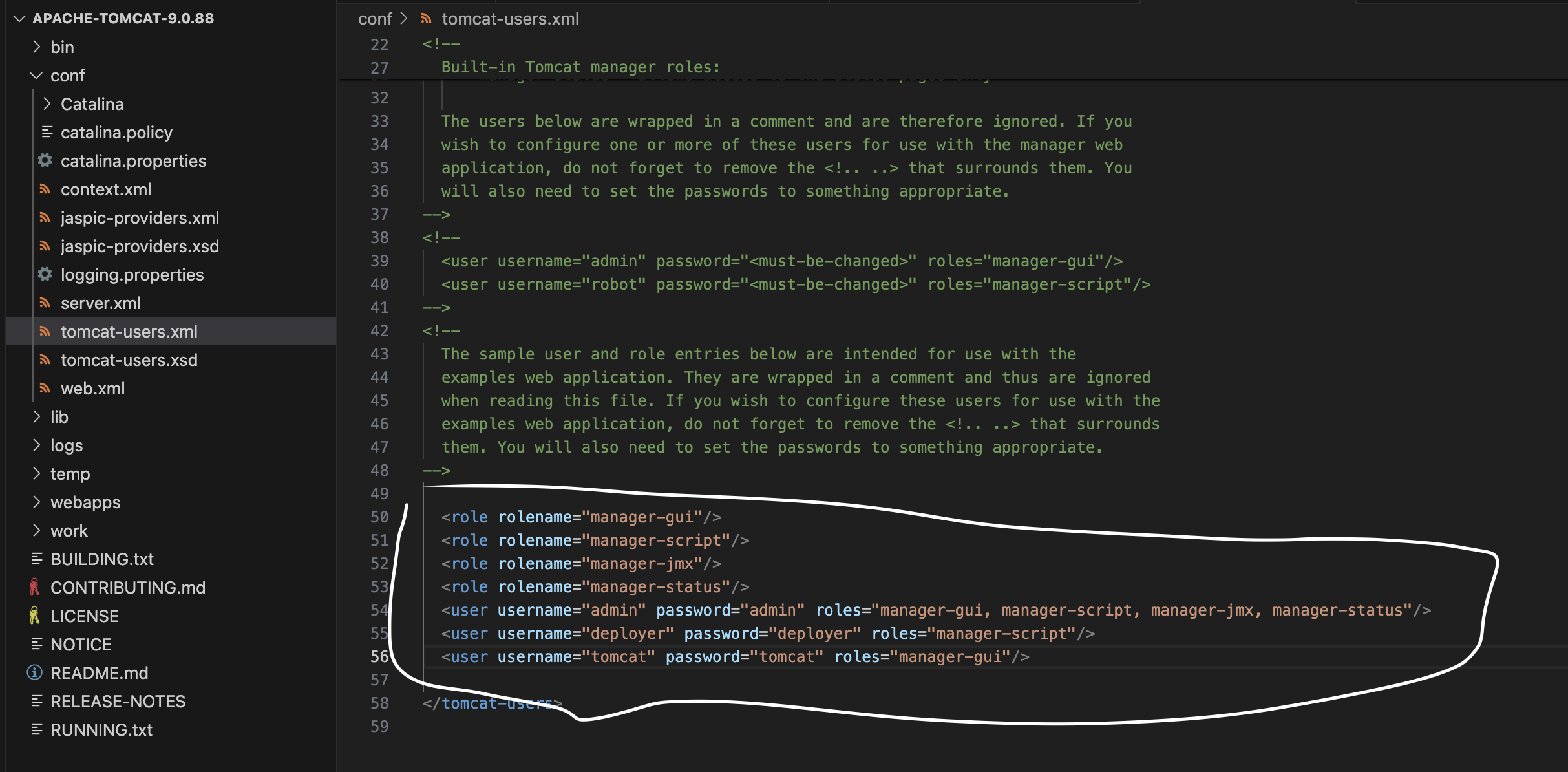
Task: Click username="admin" on line 54
Action: (x=572, y=610)
